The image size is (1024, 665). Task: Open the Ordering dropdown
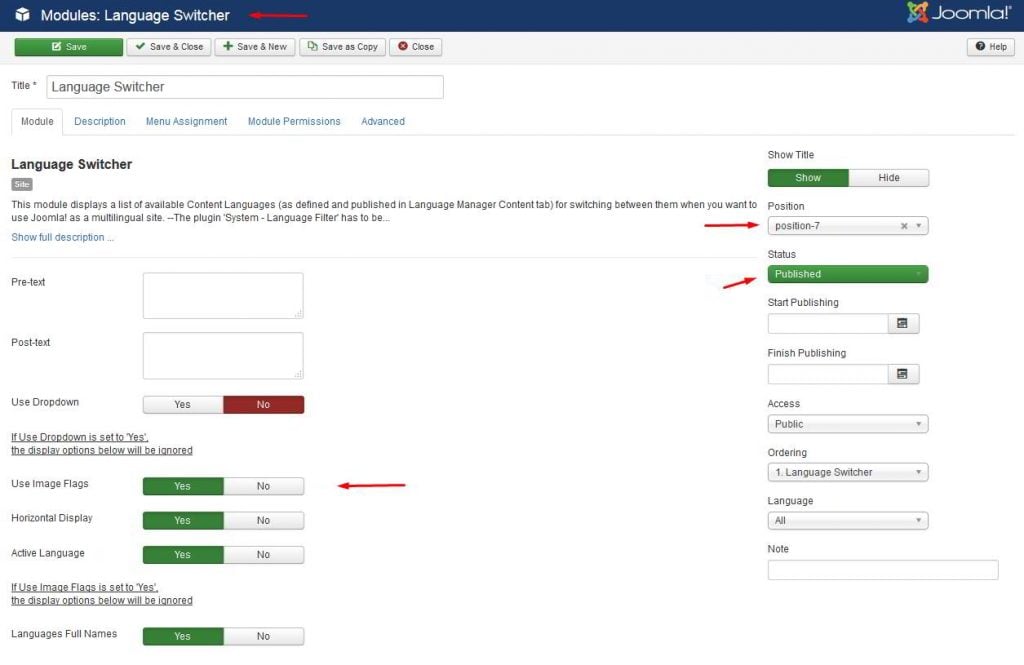click(847, 472)
